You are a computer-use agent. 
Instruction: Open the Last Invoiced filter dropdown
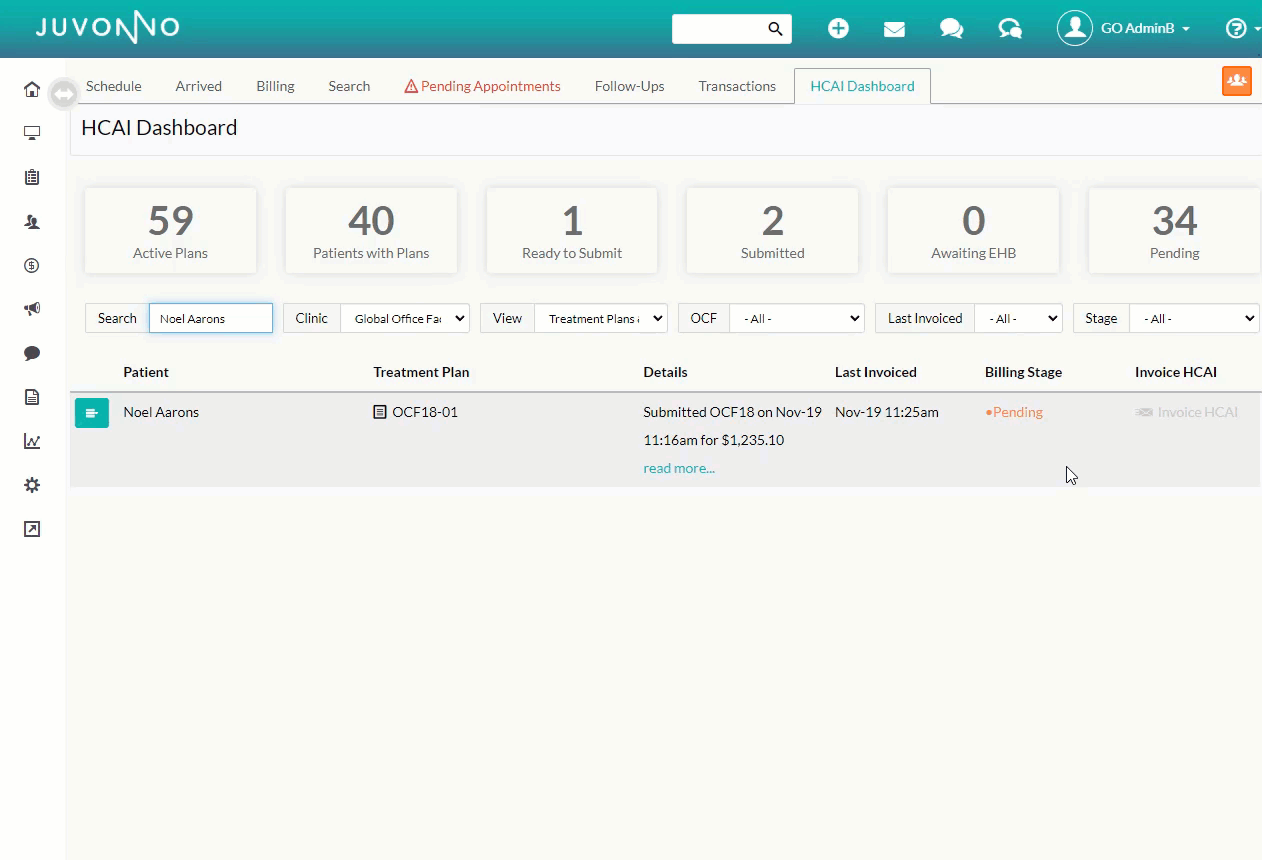1018,318
